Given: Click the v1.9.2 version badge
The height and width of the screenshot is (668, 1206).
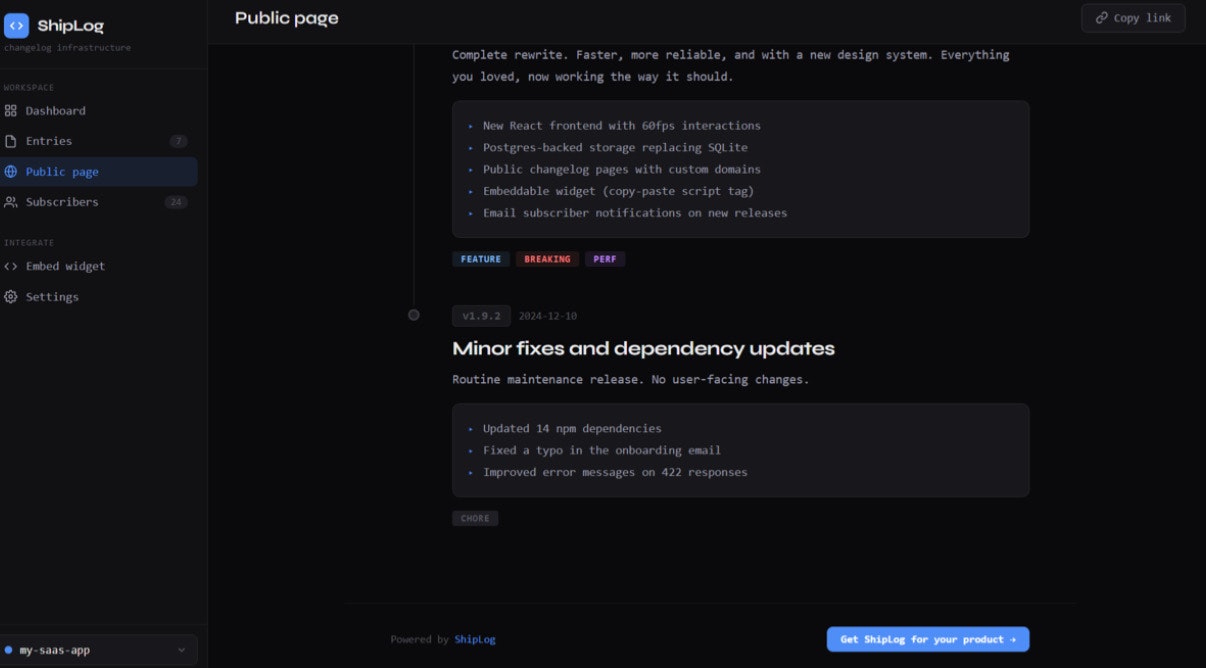Looking at the screenshot, I should tap(480, 315).
